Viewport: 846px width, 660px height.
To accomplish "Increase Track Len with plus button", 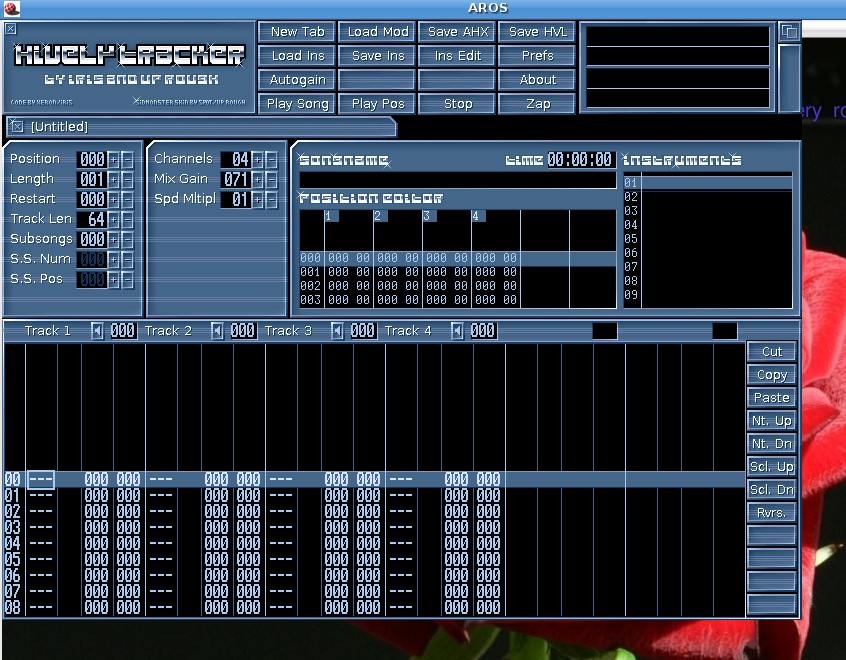I will (x=114, y=220).
